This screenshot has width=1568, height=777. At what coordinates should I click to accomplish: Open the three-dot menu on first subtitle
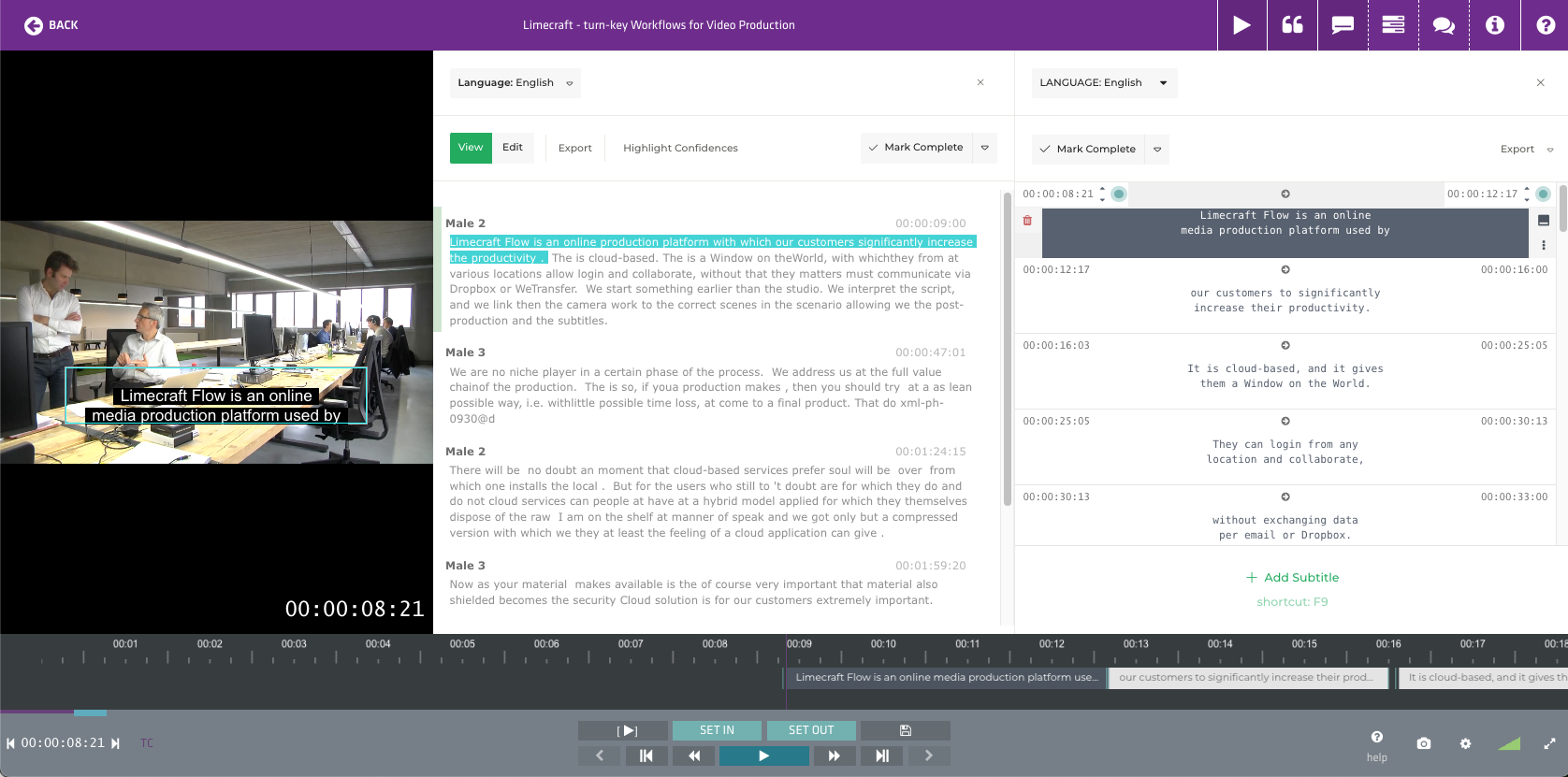1543,245
